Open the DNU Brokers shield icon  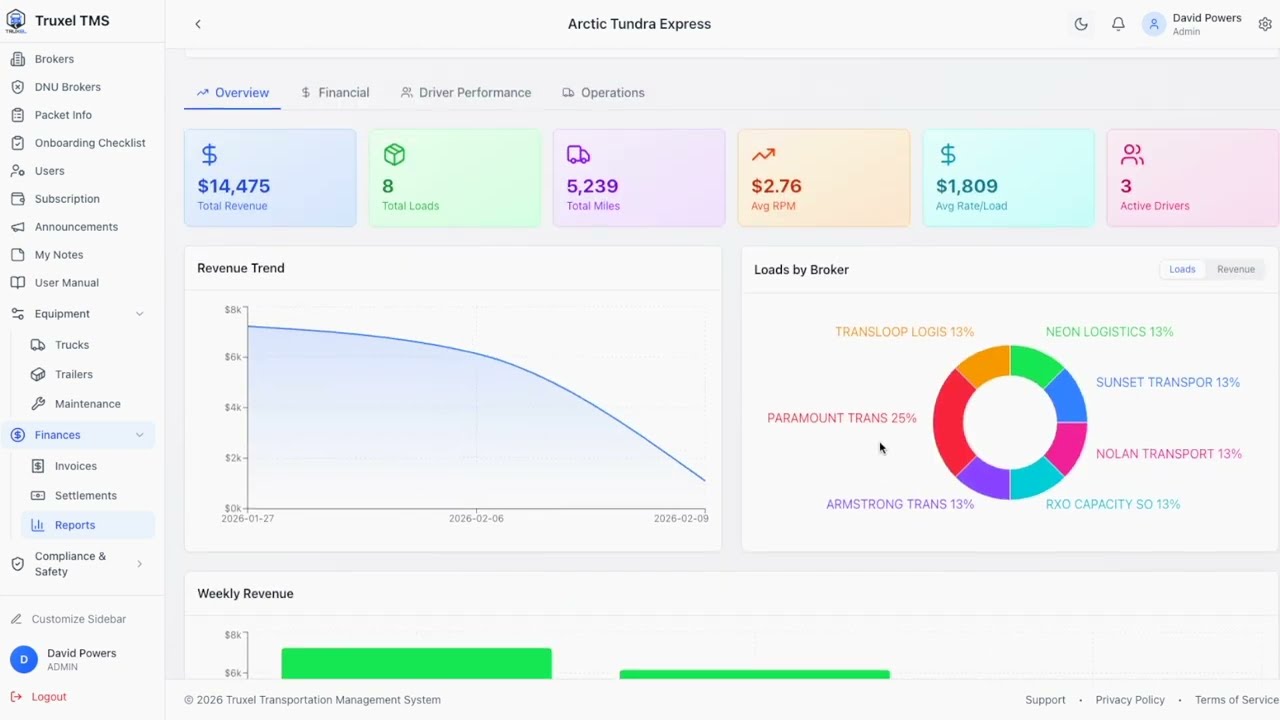(x=17, y=87)
